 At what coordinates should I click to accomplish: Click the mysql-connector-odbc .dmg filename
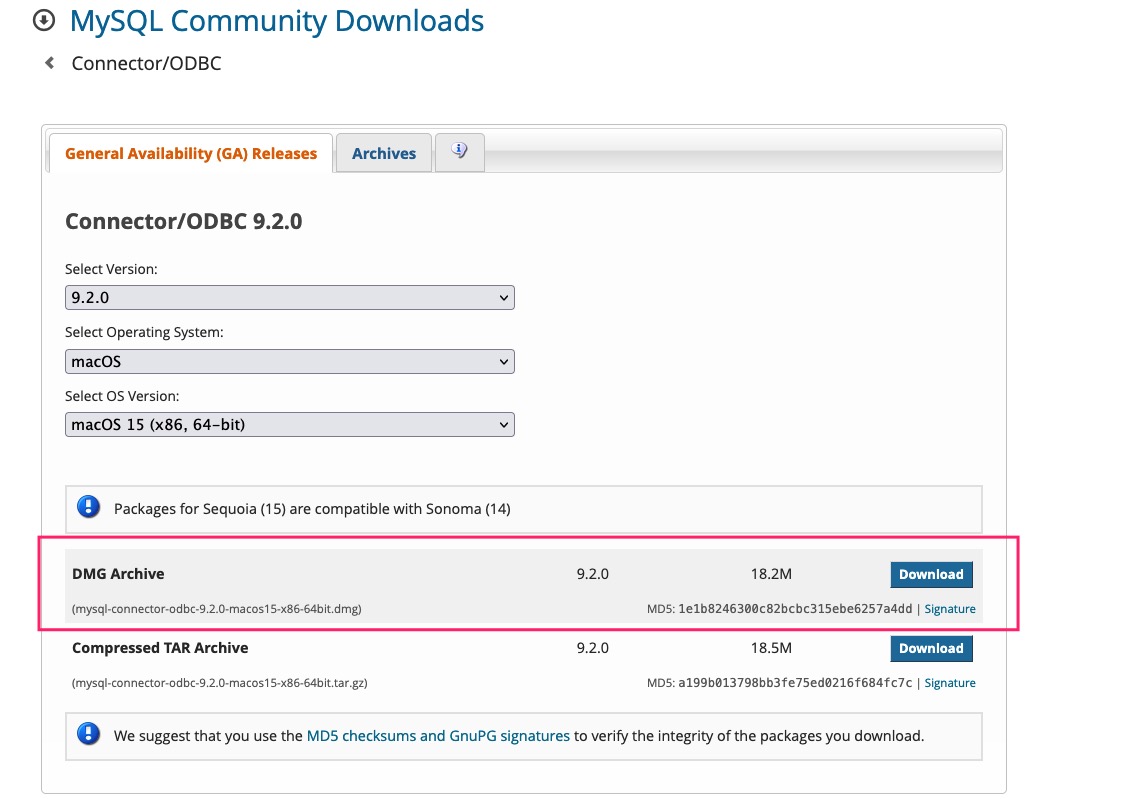(x=217, y=609)
